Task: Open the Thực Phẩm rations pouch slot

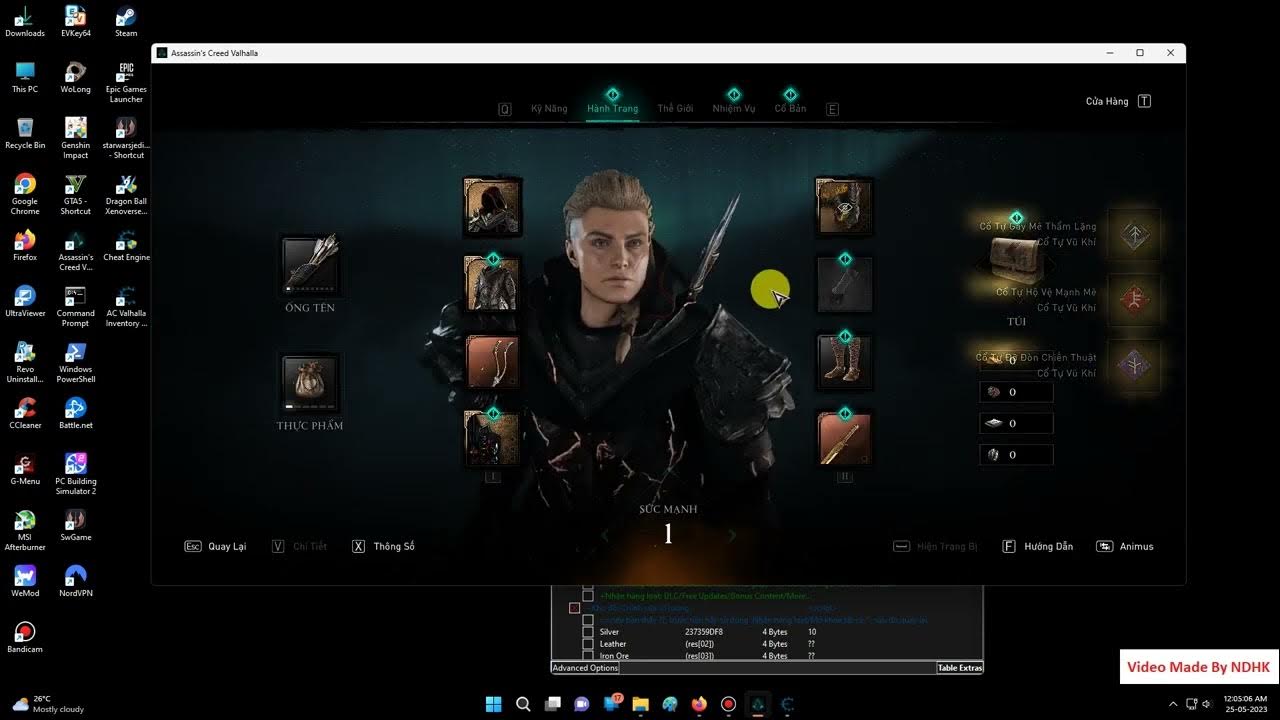Action: pos(310,384)
